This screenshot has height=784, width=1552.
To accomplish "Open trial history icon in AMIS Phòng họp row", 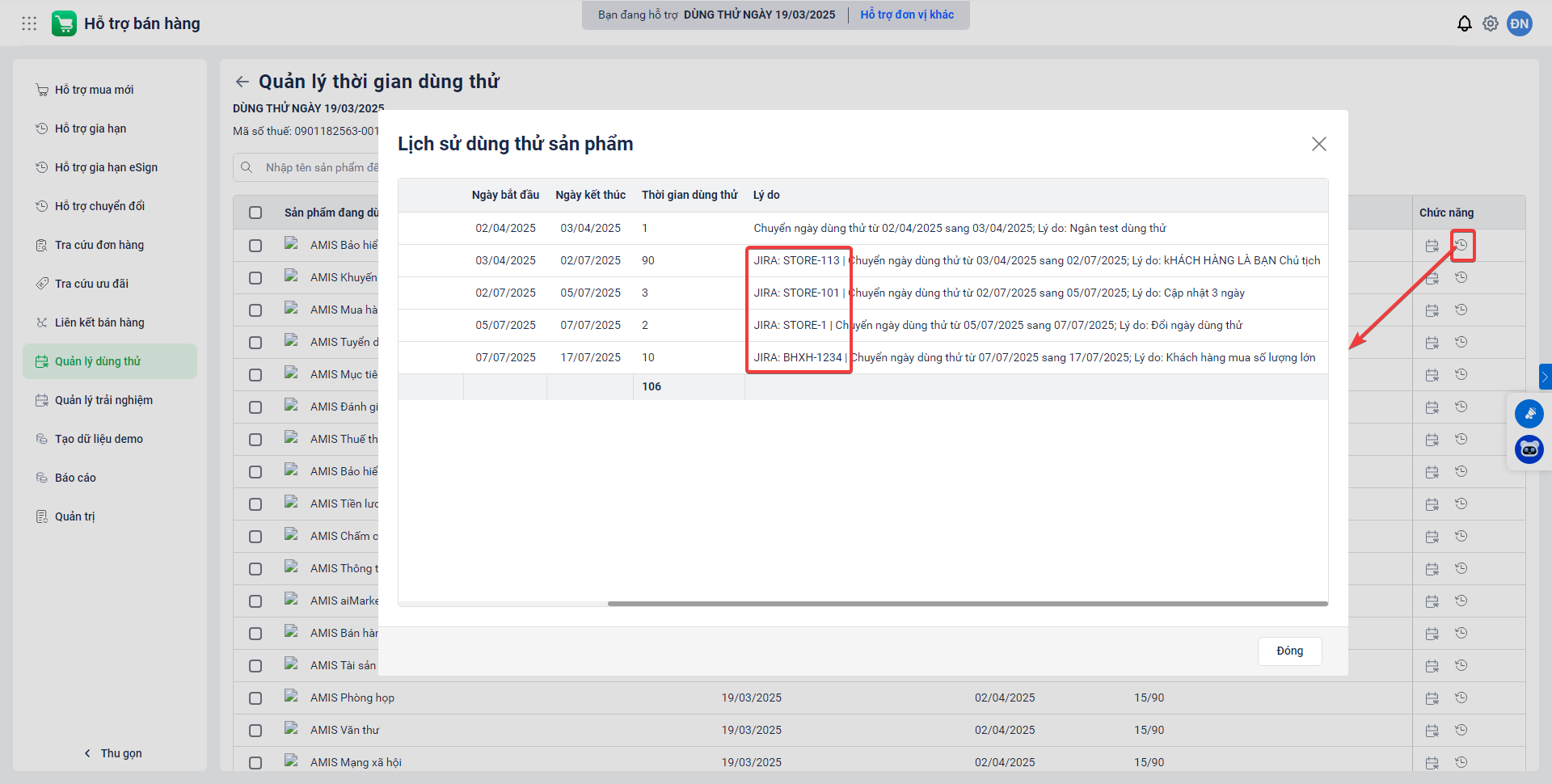I will click(1461, 698).
